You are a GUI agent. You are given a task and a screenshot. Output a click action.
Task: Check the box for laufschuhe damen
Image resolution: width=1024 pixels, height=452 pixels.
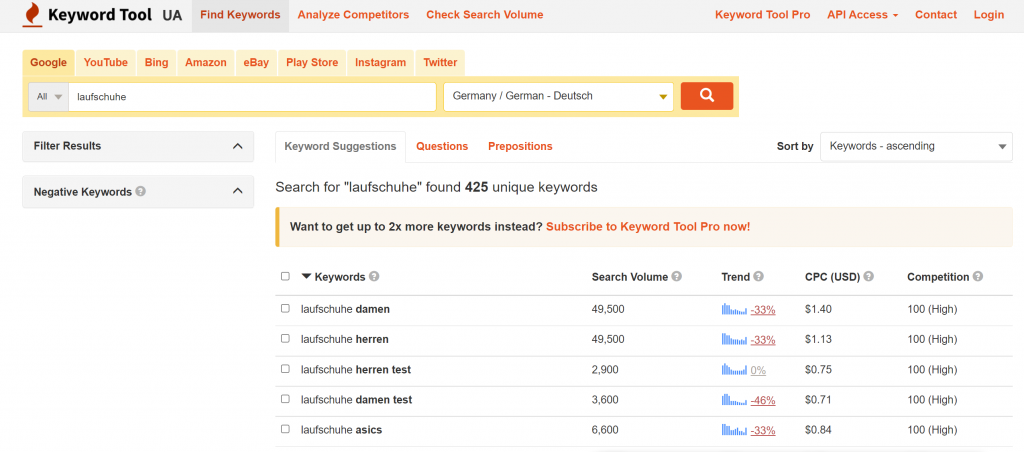286,309
